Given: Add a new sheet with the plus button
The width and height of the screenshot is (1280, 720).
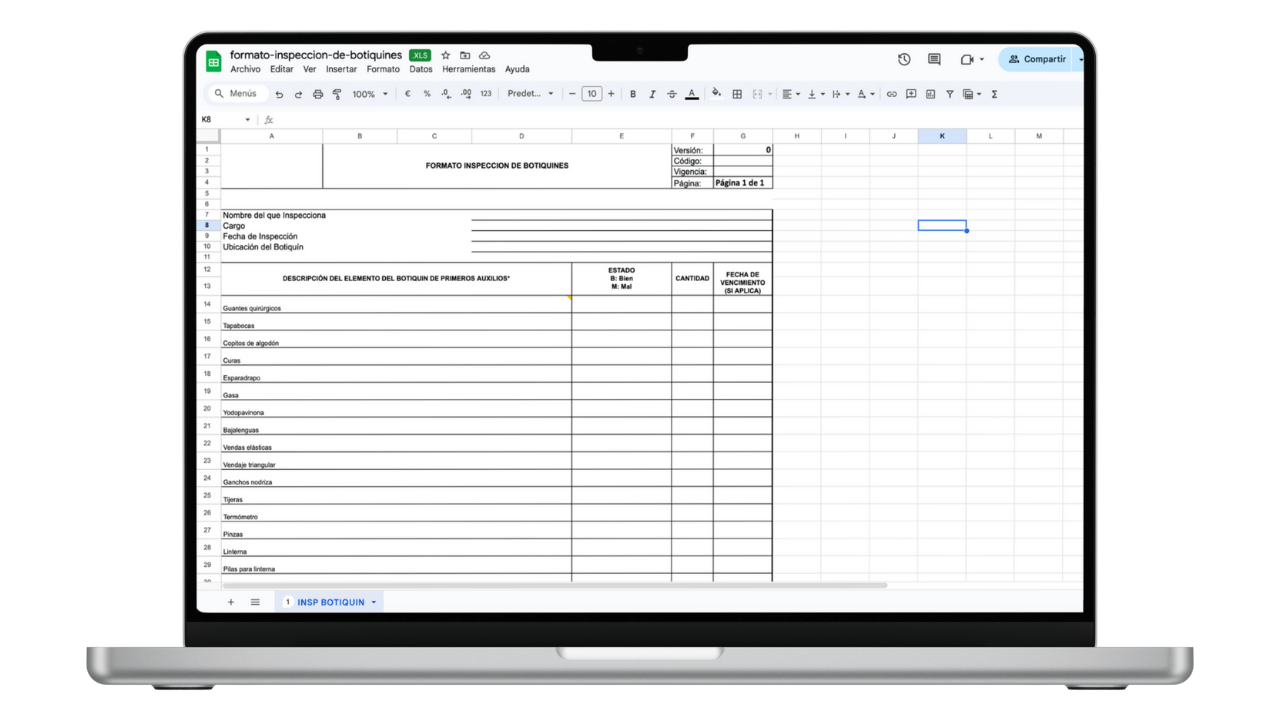Looking at the screenshot, I should point(231,601).
